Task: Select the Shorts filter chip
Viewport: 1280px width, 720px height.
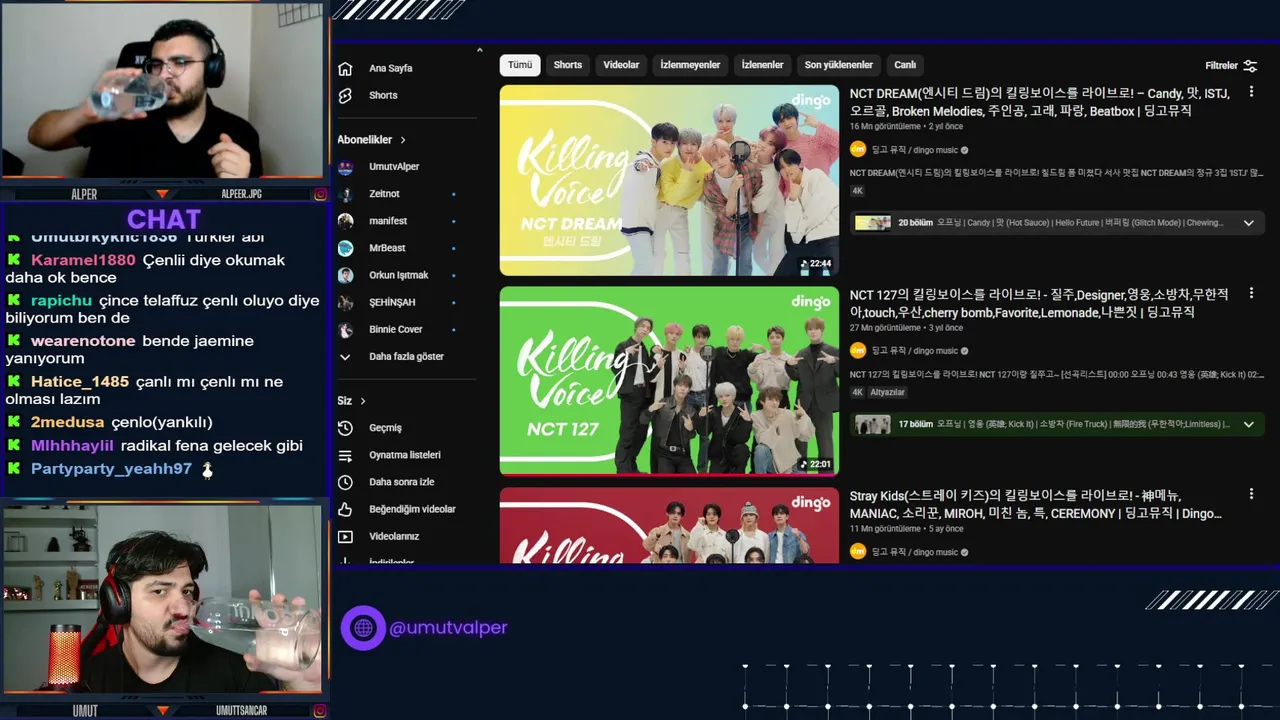Action: pyautogui.click(x=568, y=65)
